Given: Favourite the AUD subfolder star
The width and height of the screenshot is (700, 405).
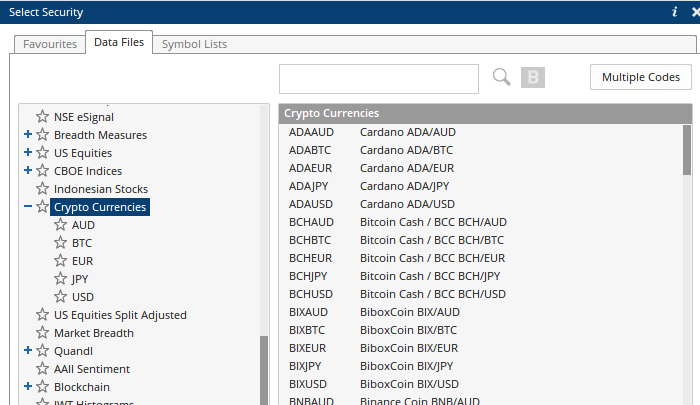Looking at the screenshot, I should pos(60,225).
